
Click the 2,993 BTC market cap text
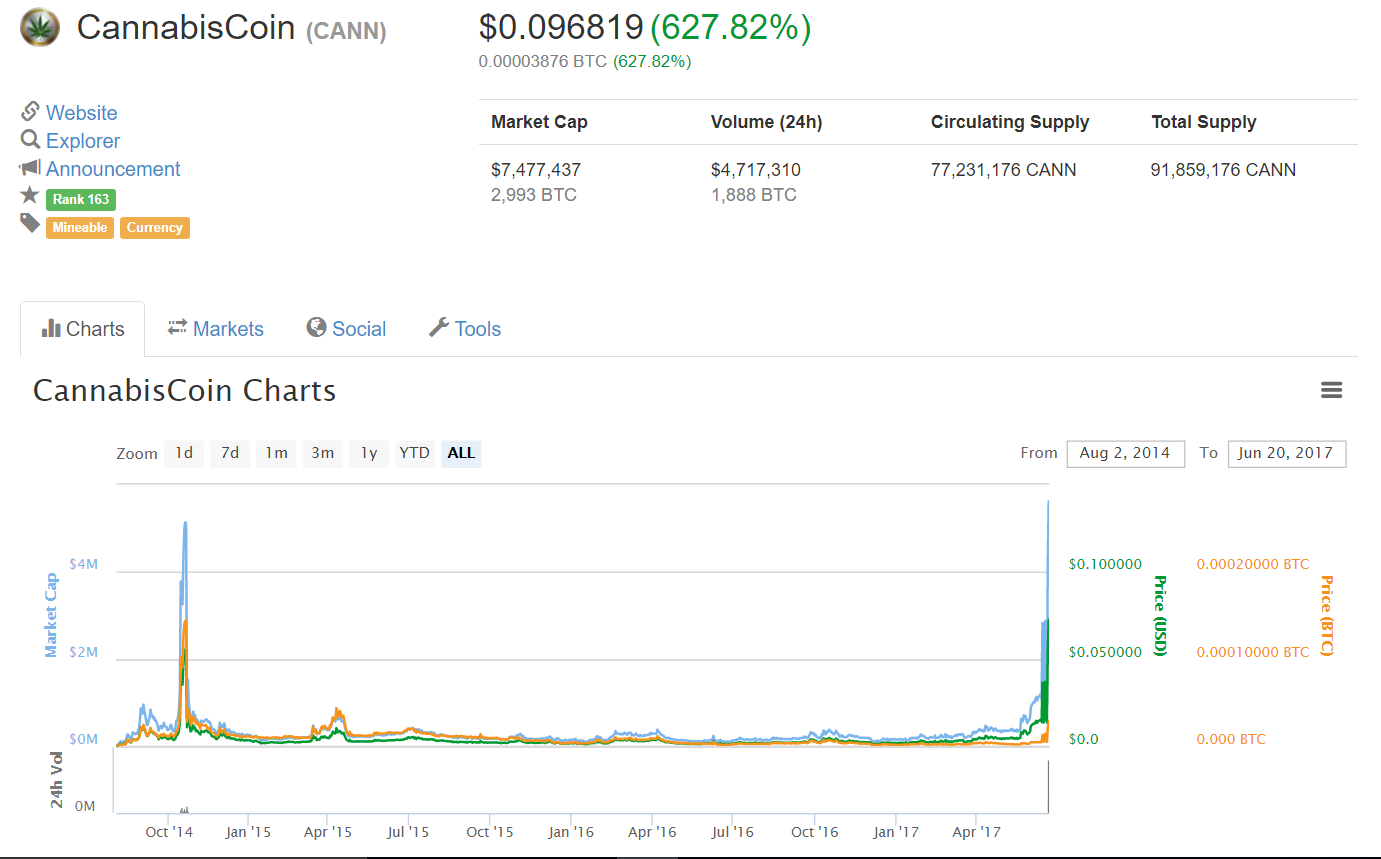coord(534,195)
